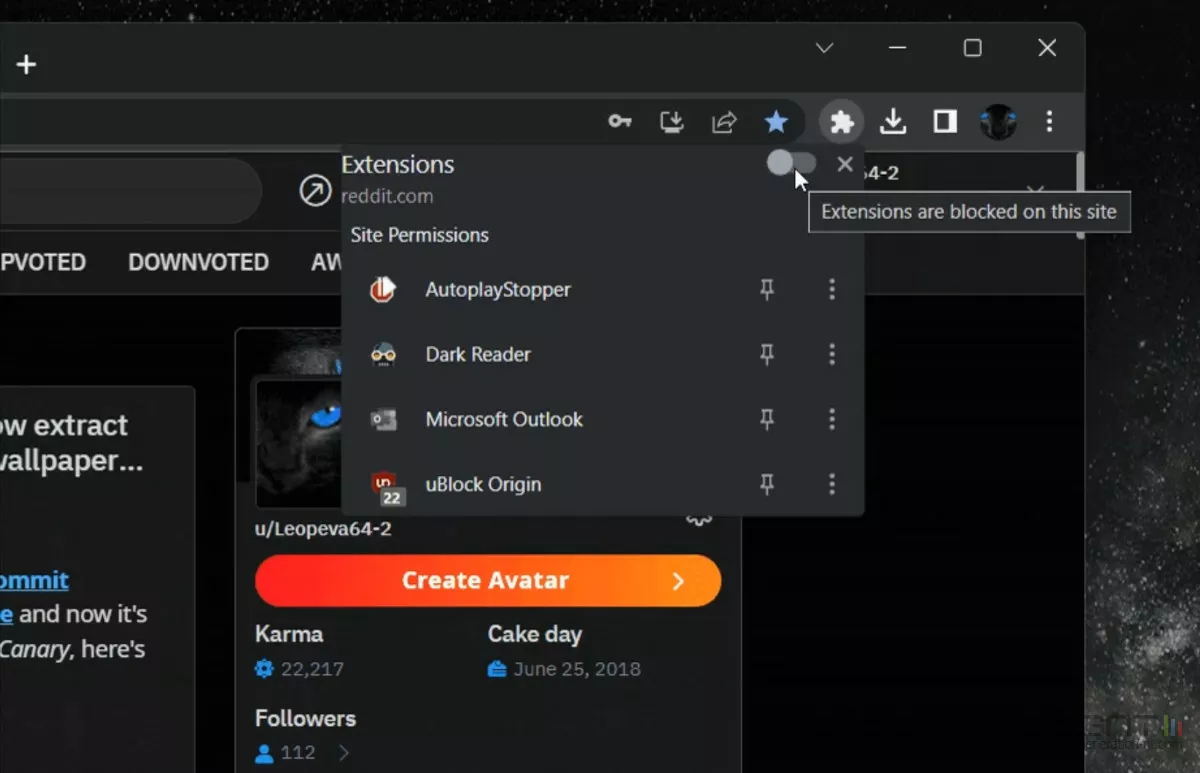The width and height of the screenshot is (1200, 773).
Task: Click the share page icon
Action: click(x=724, y=122)
